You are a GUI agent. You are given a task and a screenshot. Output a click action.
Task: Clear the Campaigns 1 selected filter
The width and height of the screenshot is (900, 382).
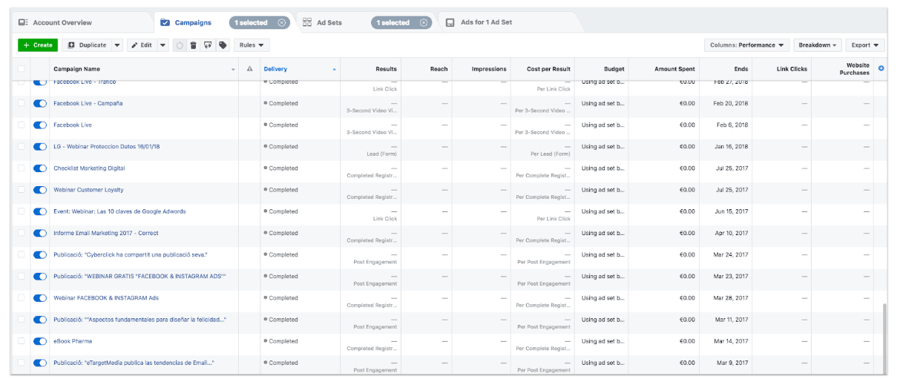point(281,22)
